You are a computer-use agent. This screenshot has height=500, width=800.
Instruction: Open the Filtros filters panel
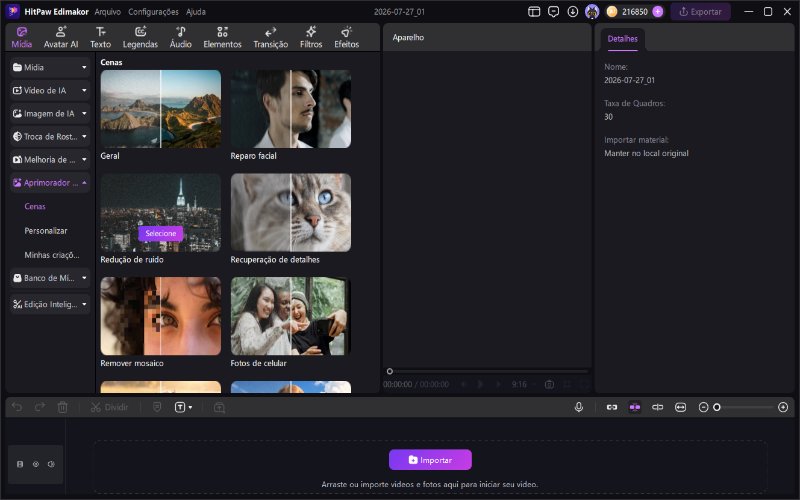(x=311, y=37)
